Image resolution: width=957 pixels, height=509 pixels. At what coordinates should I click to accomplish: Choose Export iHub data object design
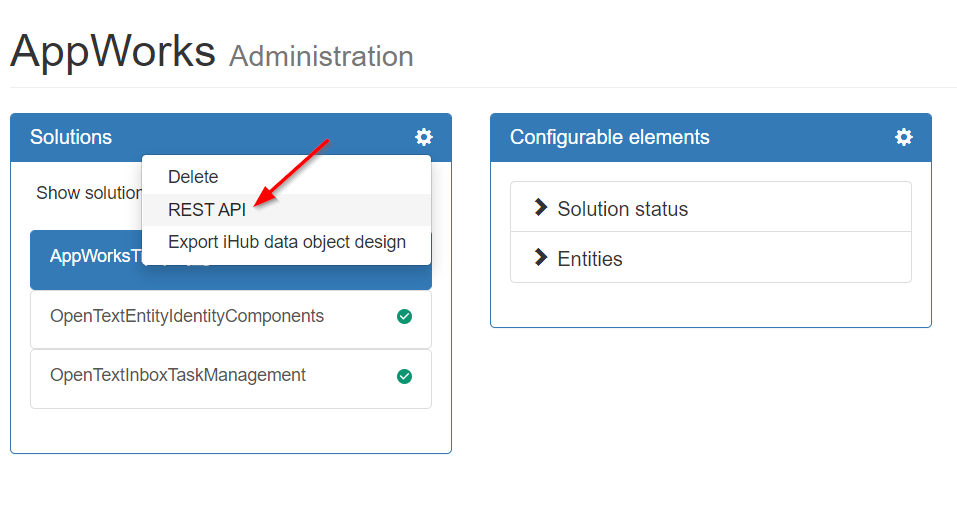(286, 242)
